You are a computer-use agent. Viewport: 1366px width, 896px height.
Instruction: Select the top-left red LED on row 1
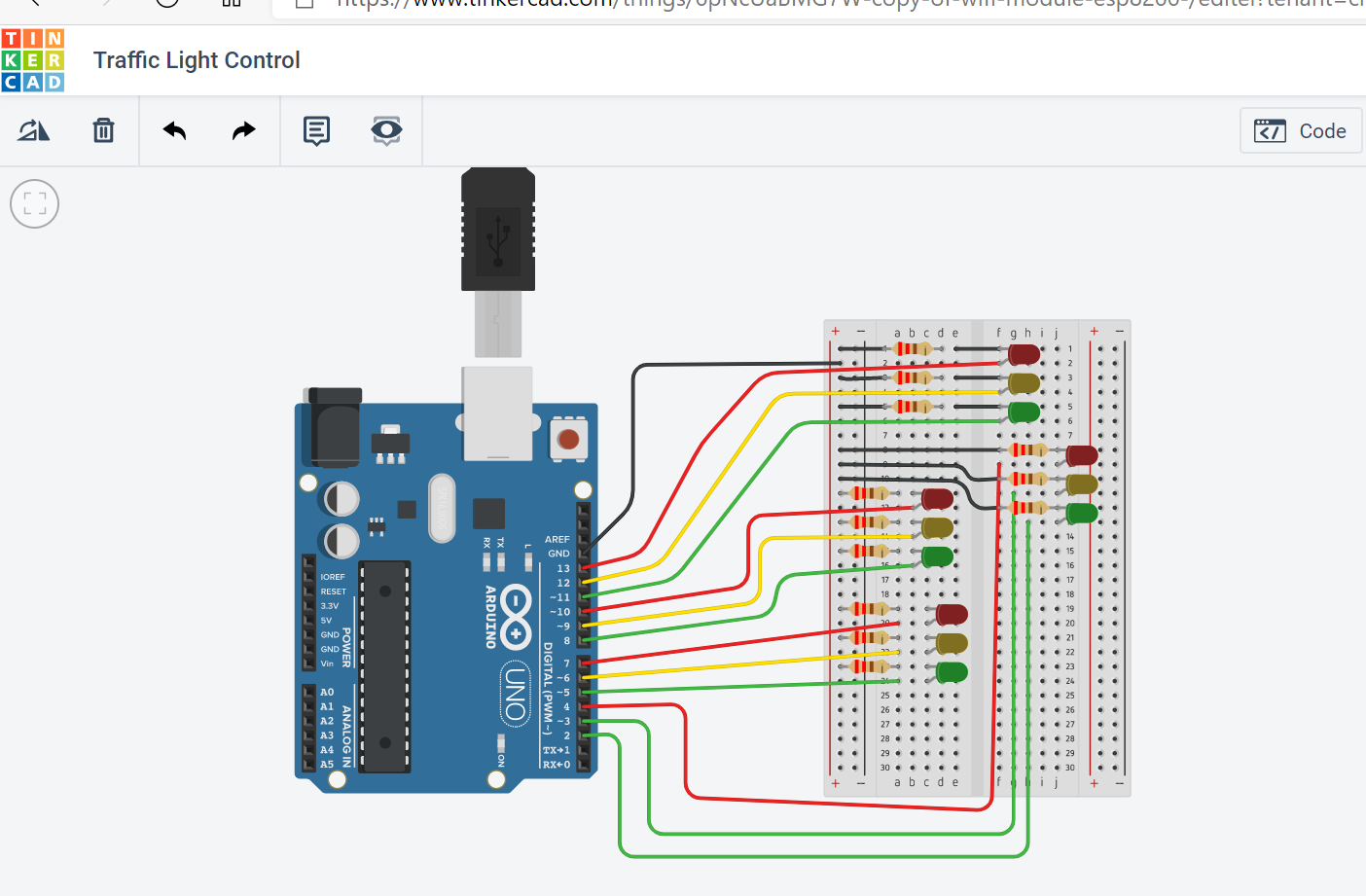1024,354
